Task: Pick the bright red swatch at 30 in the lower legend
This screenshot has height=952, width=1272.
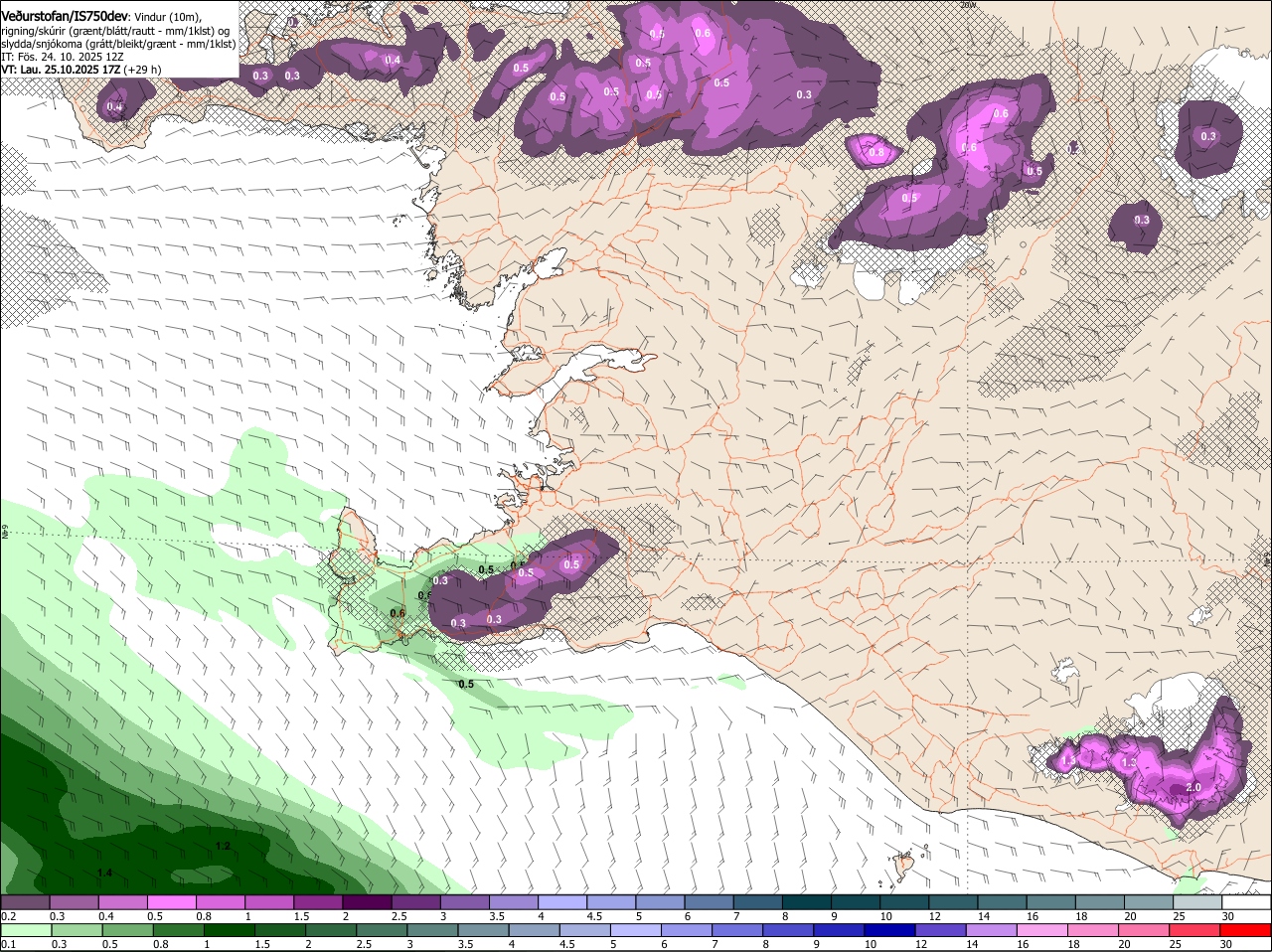Action: tap(1246, 930)
